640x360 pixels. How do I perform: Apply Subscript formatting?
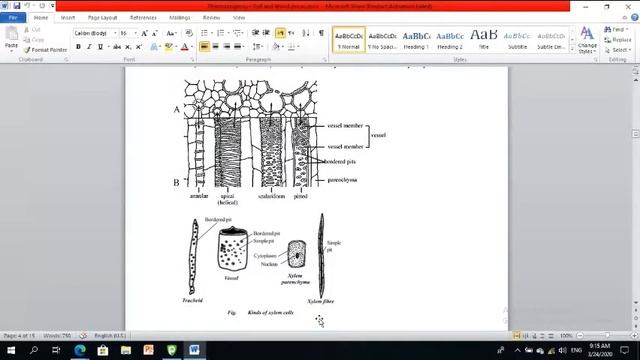[128, 47]
